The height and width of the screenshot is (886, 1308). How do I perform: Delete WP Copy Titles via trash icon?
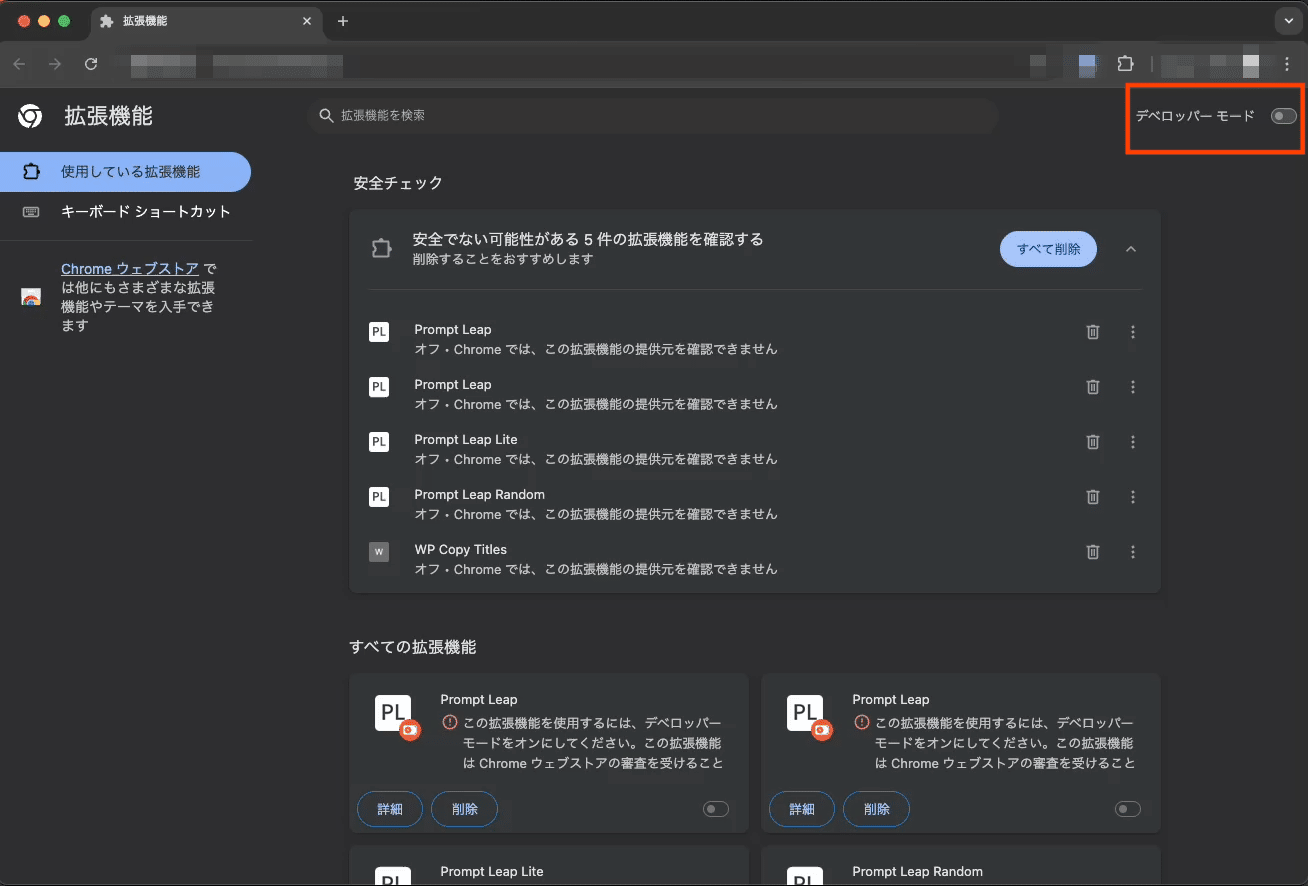tap(1093, 551)
